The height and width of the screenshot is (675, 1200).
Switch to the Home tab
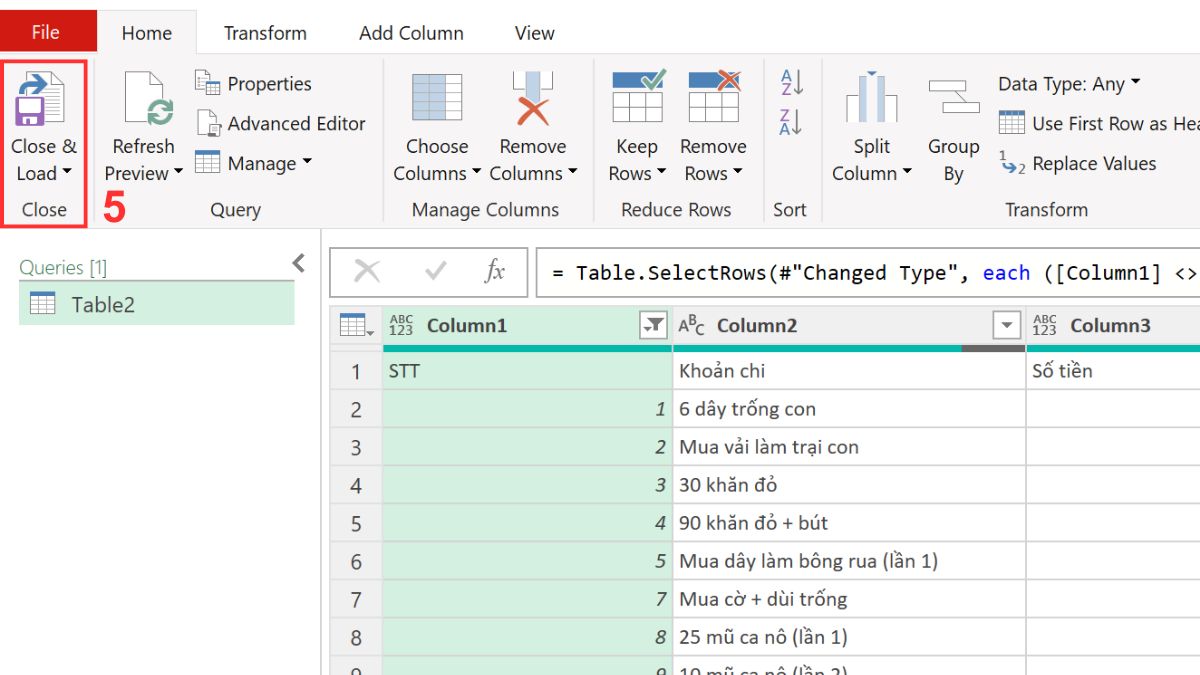(147, 32)
